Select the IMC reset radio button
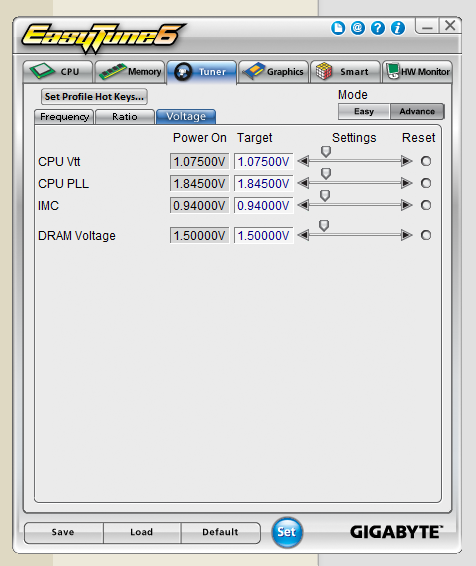The width and height of the screenshot is (476, 566). tap(426, 205)
